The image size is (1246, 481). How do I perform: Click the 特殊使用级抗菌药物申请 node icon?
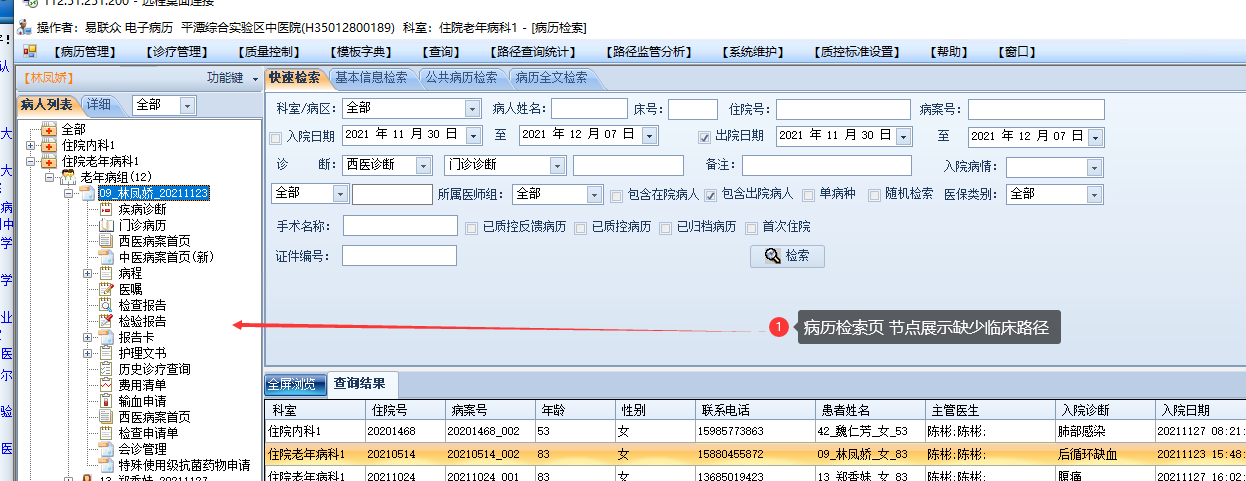[x=106, y=465]
